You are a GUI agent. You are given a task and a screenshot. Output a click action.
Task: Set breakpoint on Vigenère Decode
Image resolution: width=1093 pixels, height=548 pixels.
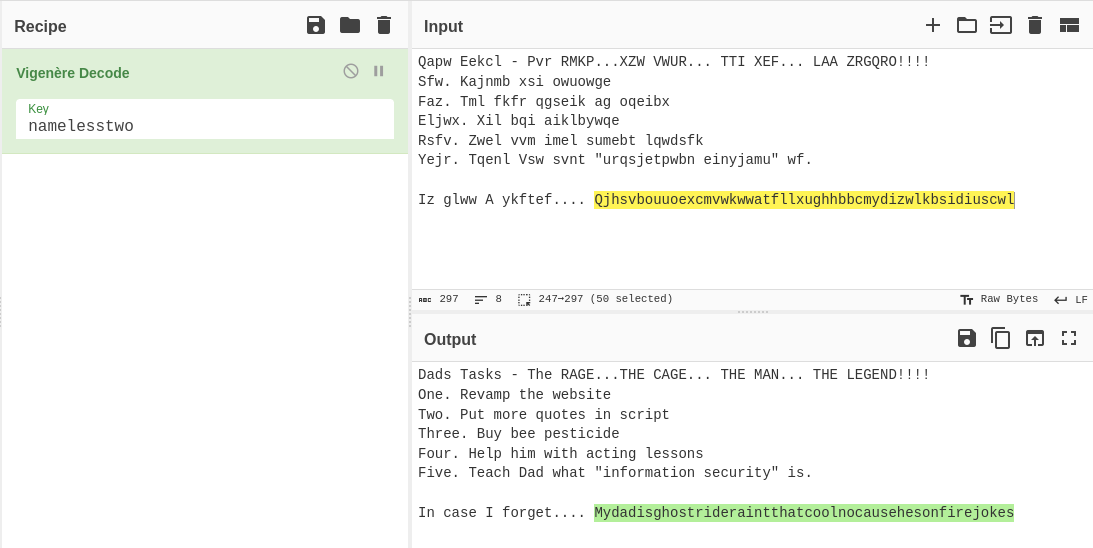pos(379,71)
